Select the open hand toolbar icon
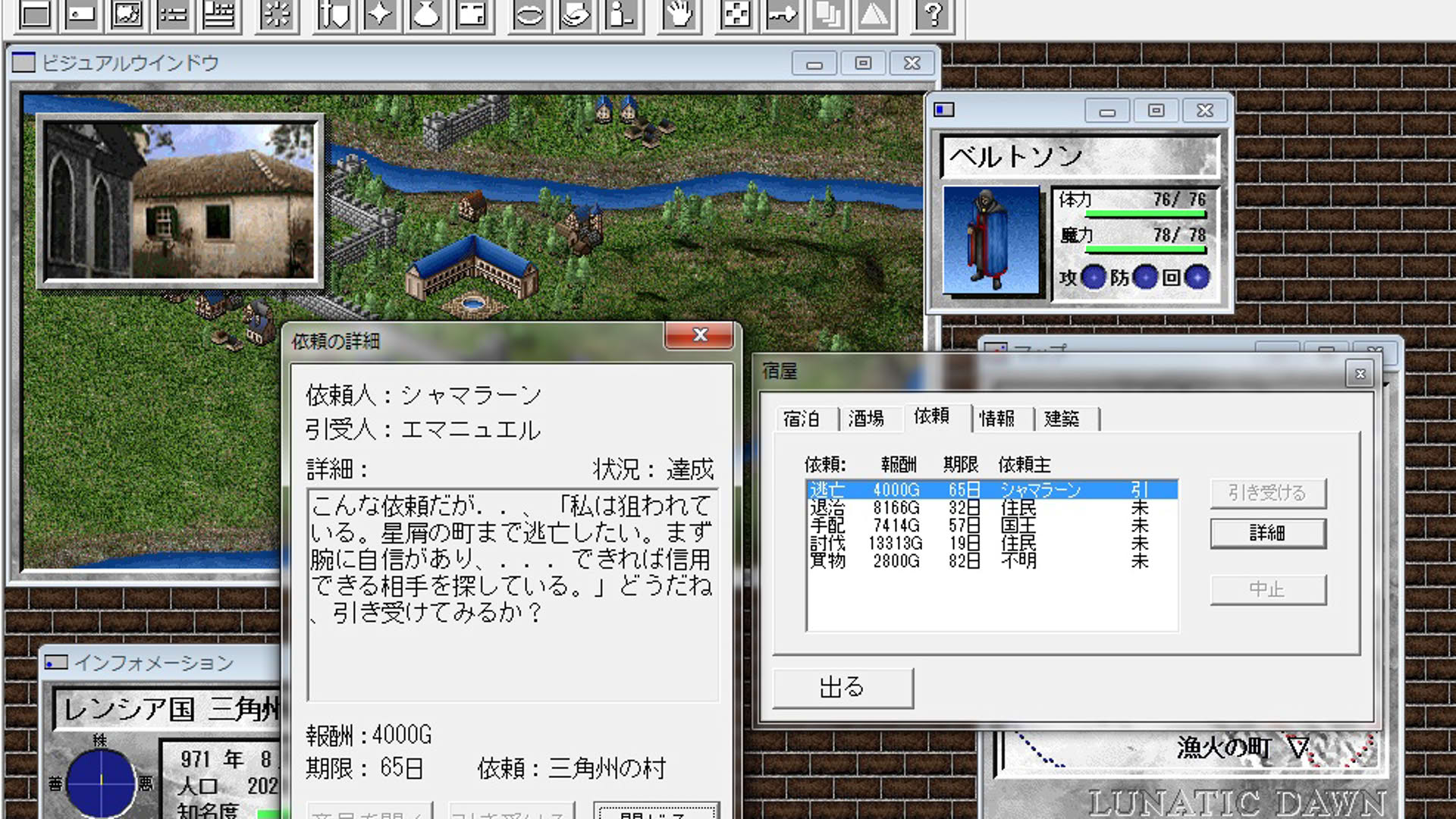 coord(679,14)
